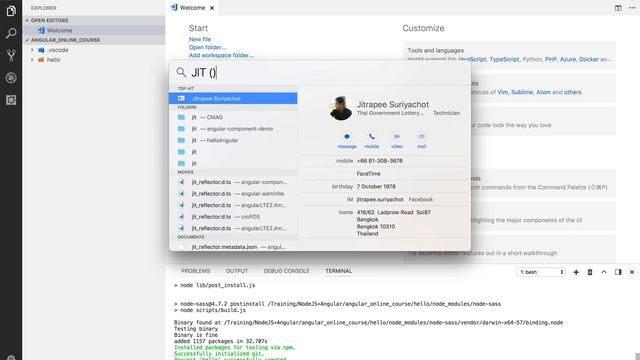Image resolution: width=640 pixels, height=360 pixels.
Task: Click the TypeScript language link
Action: (x=504, y=59)
